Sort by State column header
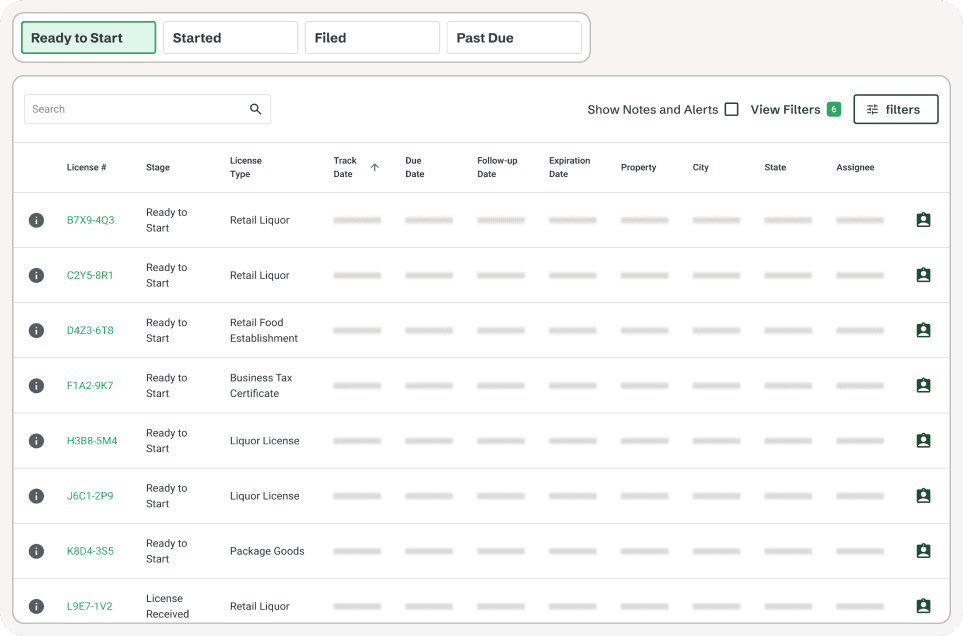Image resolution: width=963 pixels, height=636 pixels. pos(775,168)
